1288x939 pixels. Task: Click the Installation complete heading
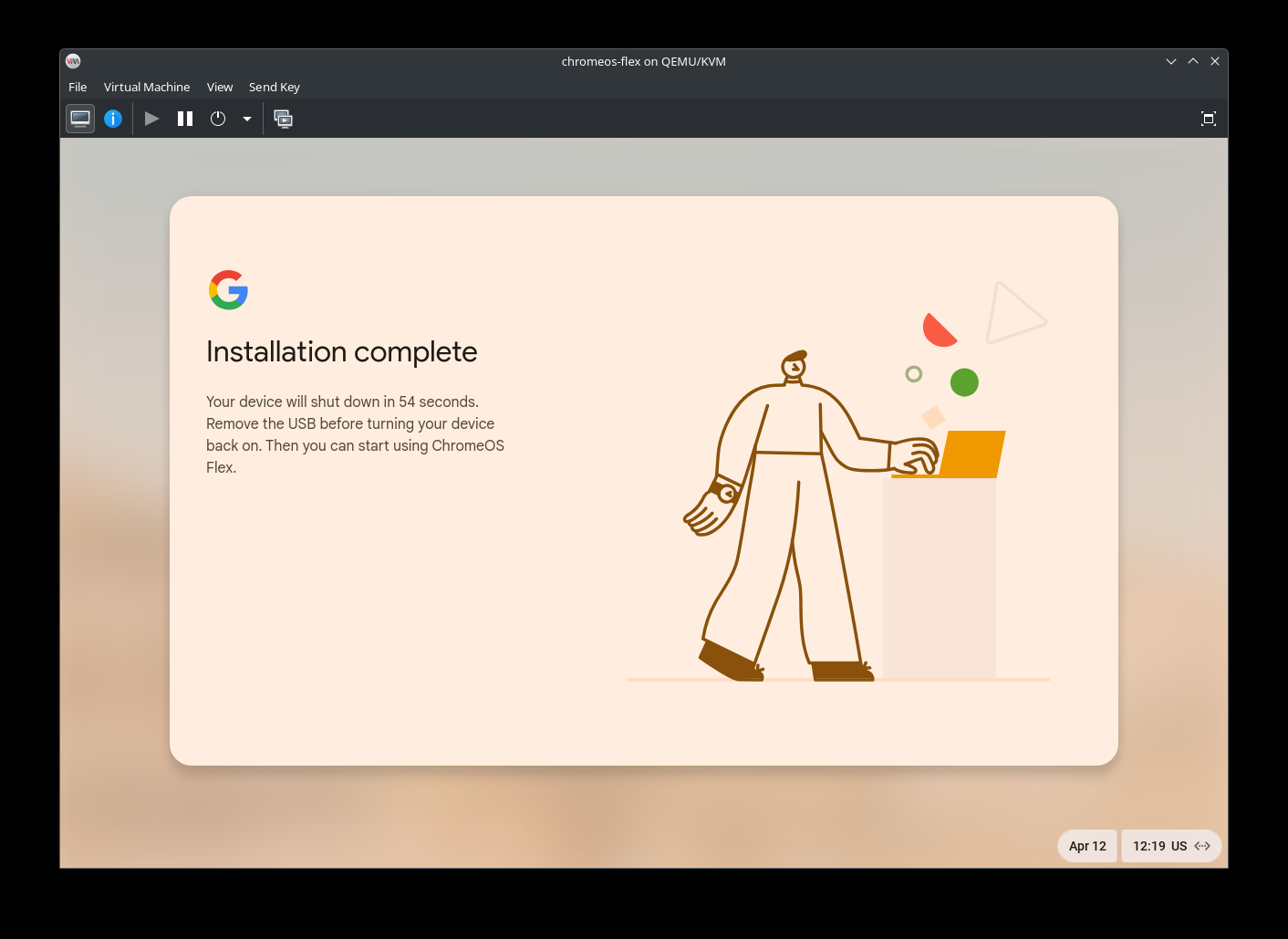coord(342,351)
